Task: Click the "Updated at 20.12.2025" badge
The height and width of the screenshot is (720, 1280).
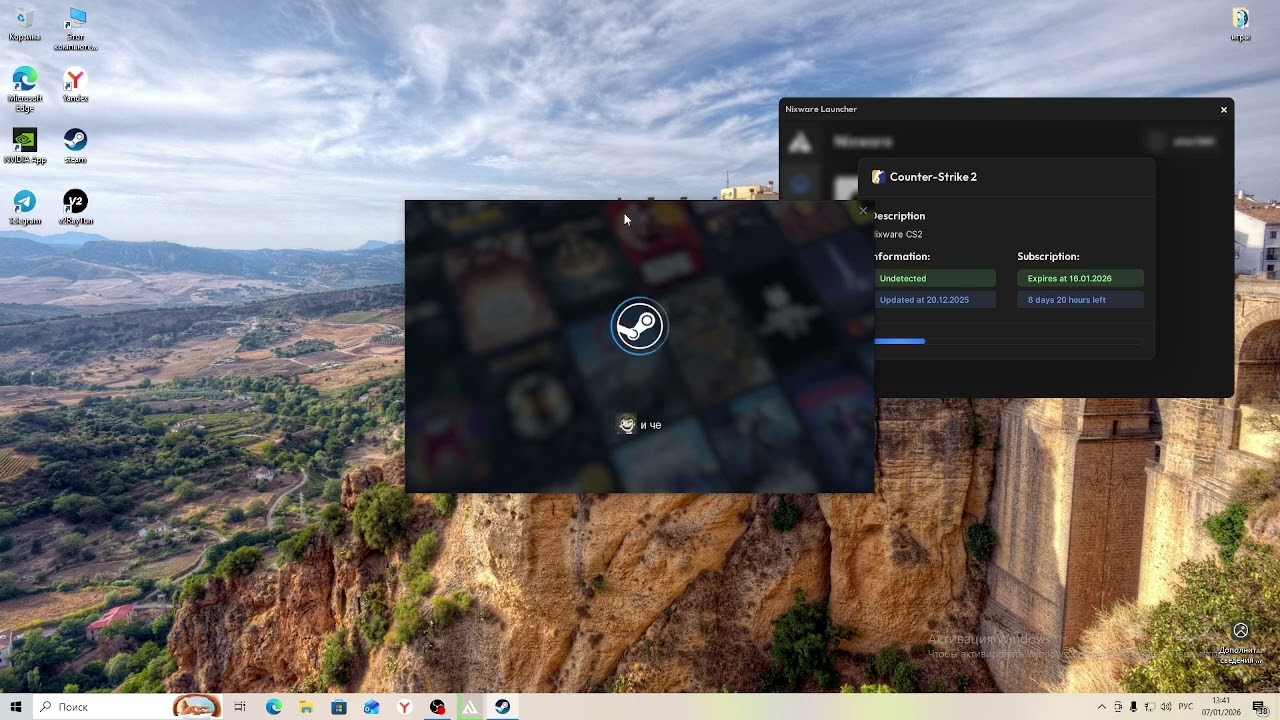Action: 934,300
